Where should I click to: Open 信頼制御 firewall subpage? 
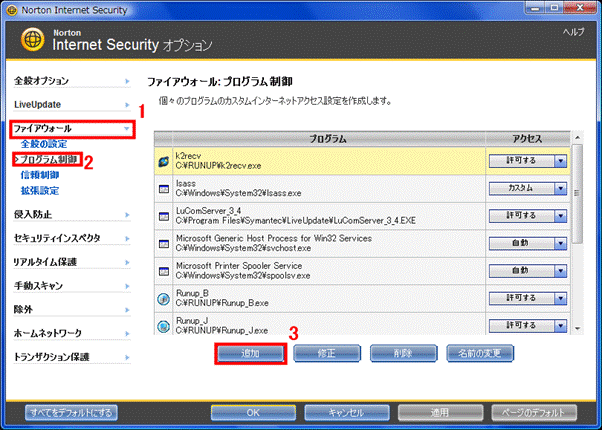[40, 175]
